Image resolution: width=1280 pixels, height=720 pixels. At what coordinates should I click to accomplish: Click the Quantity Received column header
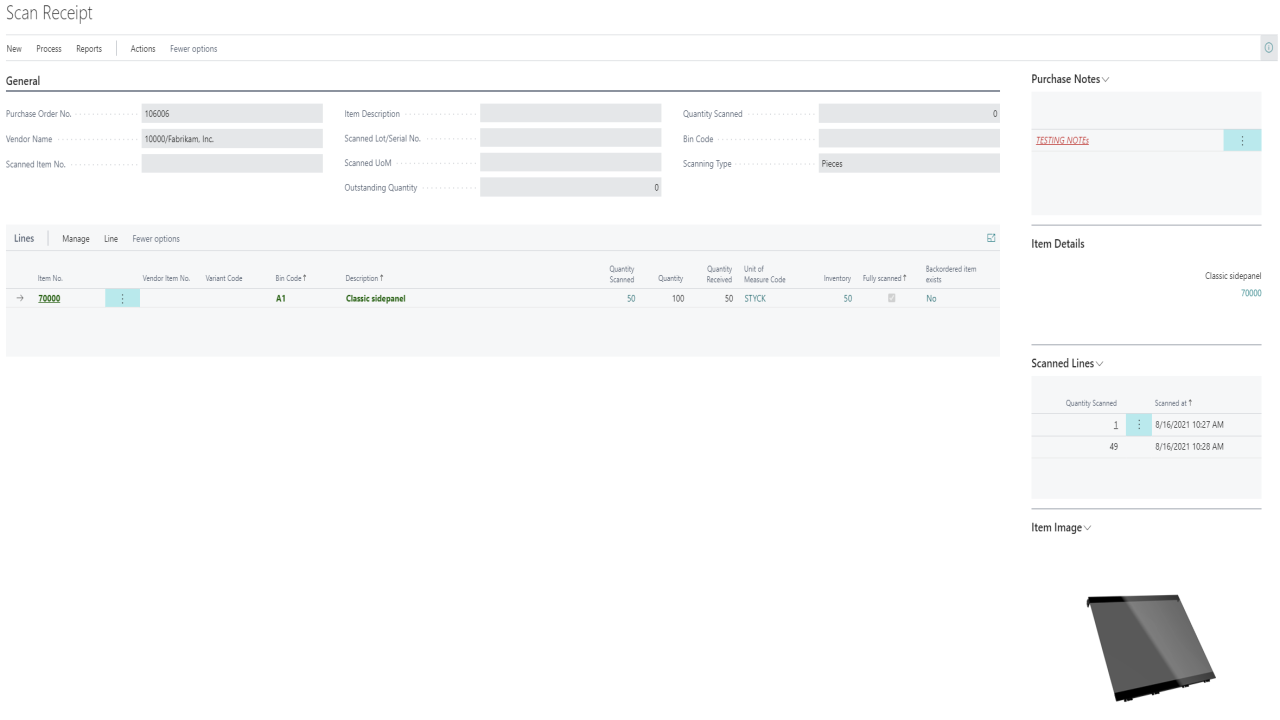[x=720, y=274]
